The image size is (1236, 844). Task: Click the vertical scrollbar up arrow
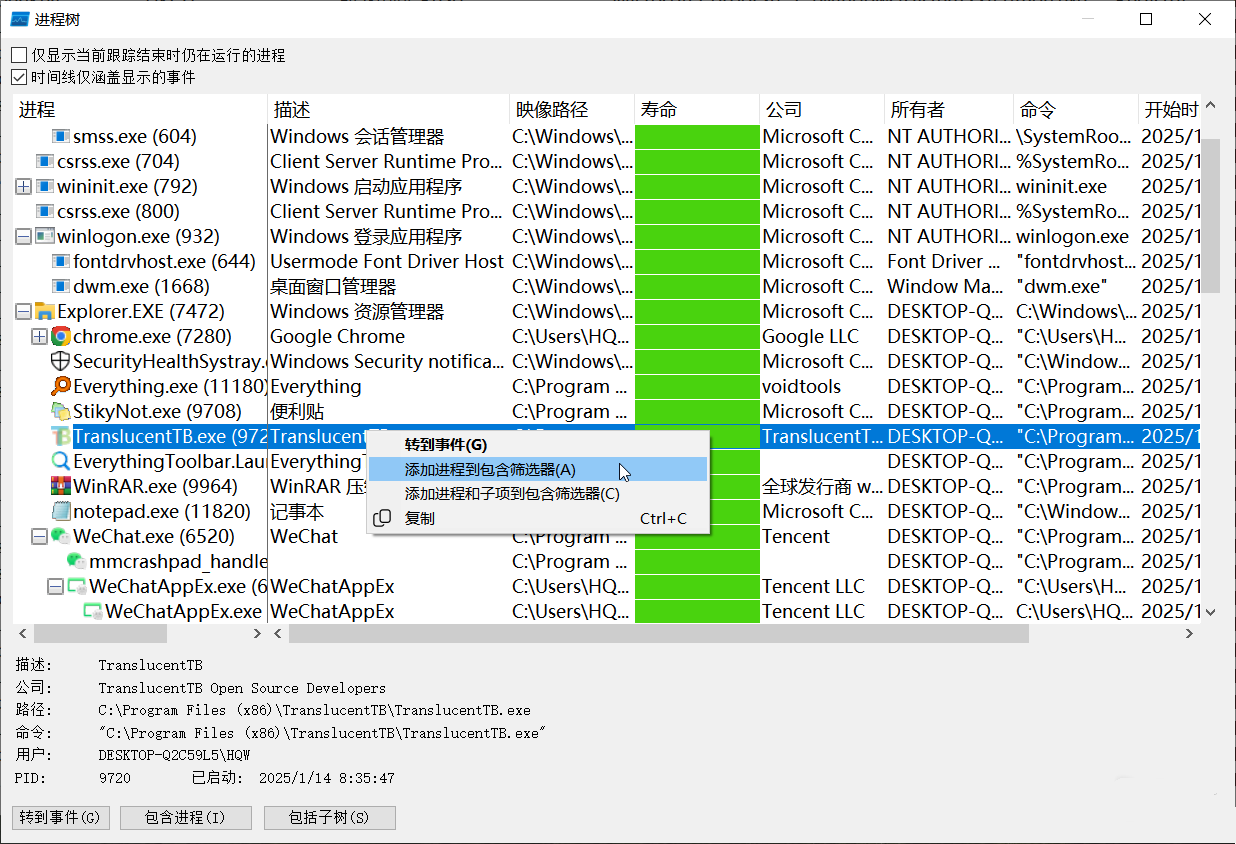1210,105
